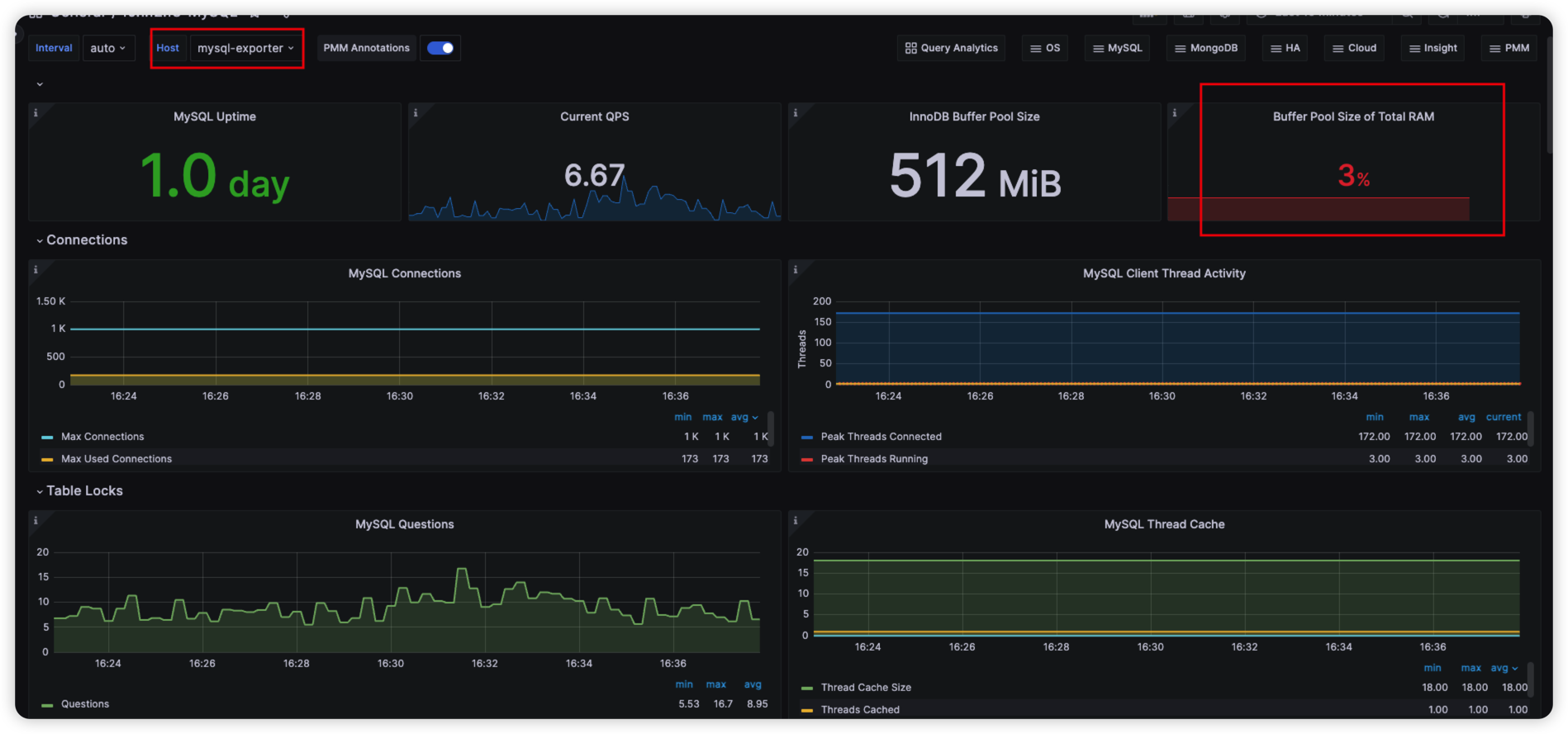1568x734 pixels.
Task: Click the info icon on MySQL Thread Cache panel
Action: [796, 521]
